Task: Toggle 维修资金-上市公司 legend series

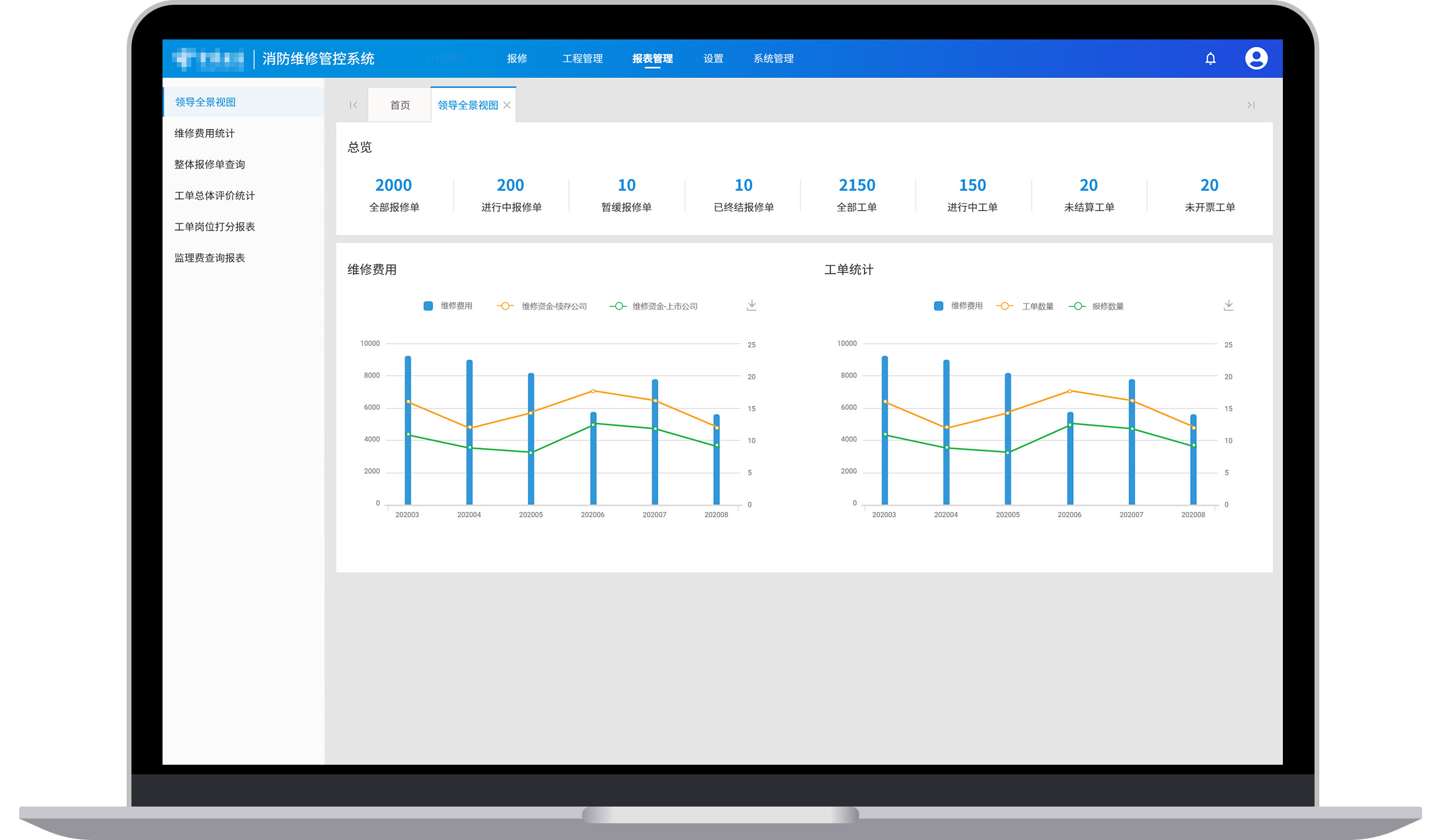Action: (653, 306)
